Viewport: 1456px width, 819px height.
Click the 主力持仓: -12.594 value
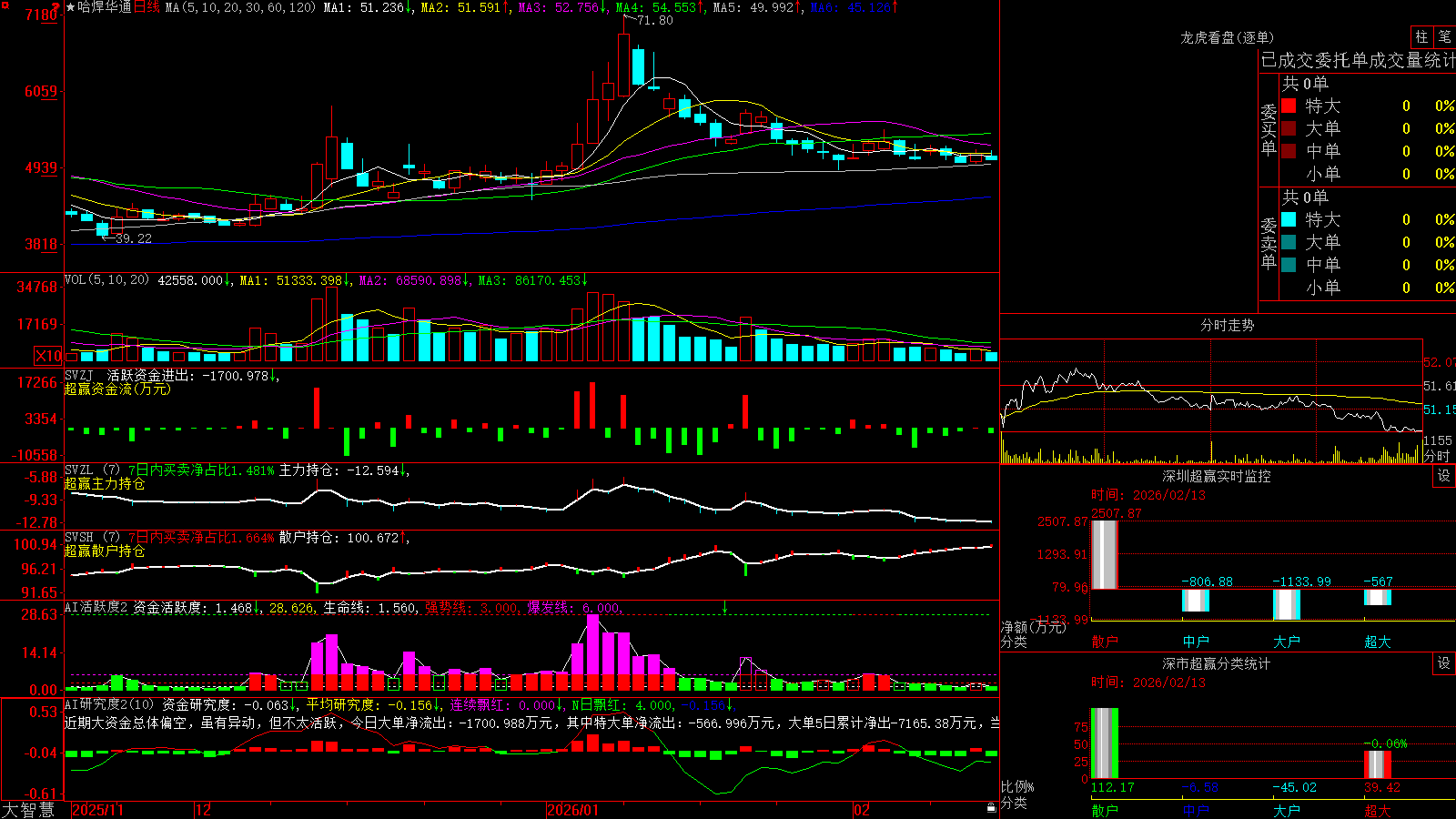click(x=340, y=470)
